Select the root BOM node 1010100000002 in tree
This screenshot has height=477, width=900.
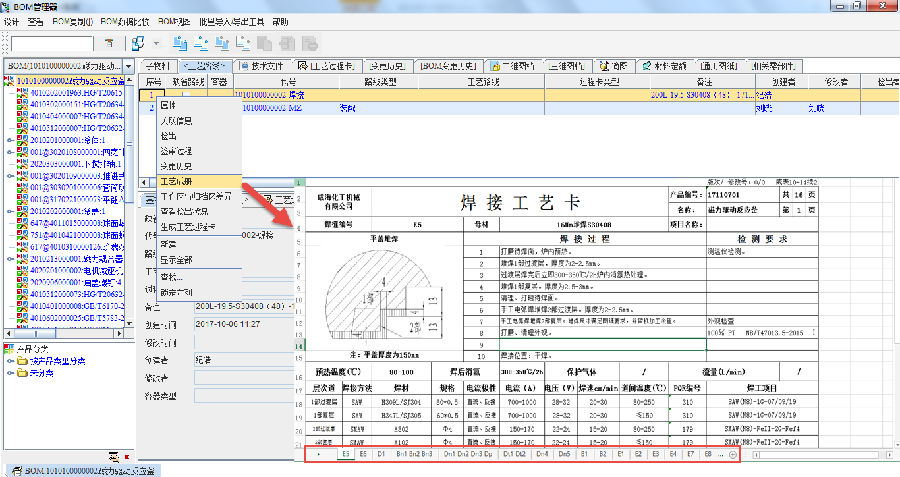pyautogui.click(x=70, y=80)
